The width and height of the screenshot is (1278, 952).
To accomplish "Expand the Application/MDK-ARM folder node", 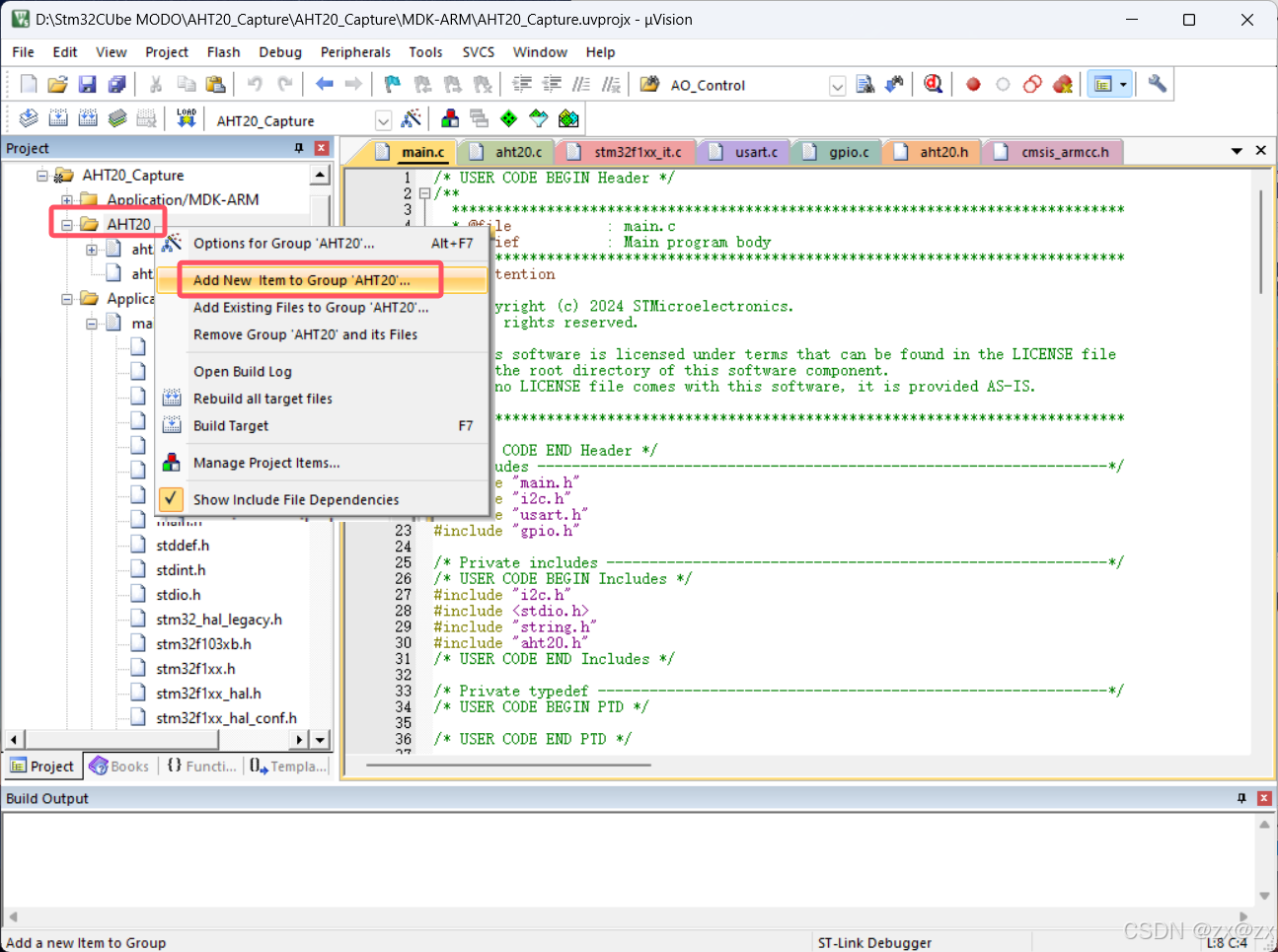I will (67, 200).
